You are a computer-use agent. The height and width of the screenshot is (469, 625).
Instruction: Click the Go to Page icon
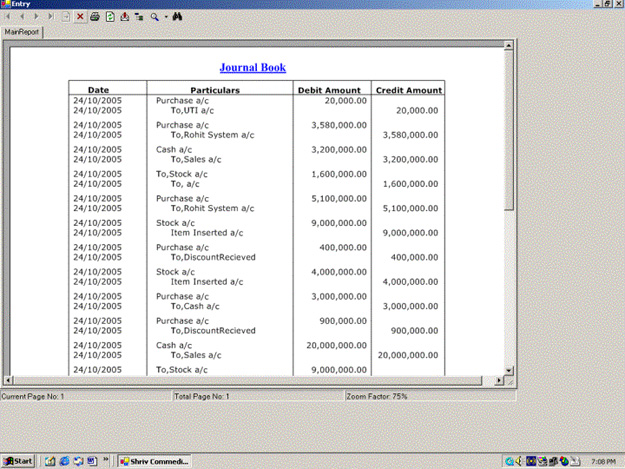coord(66,17)
